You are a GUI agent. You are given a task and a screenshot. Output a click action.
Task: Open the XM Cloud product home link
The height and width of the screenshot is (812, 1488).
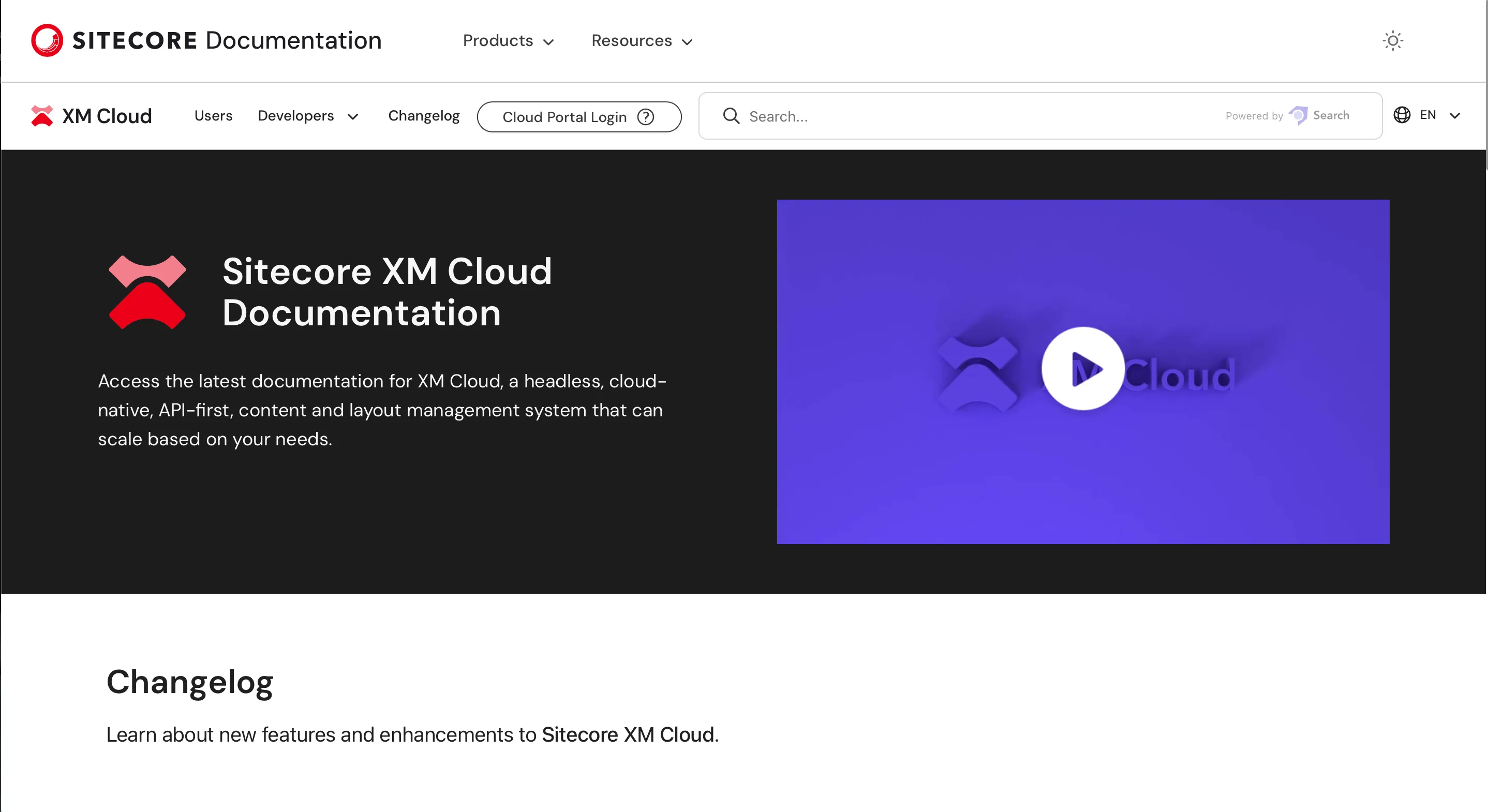[x=91, y=116]
